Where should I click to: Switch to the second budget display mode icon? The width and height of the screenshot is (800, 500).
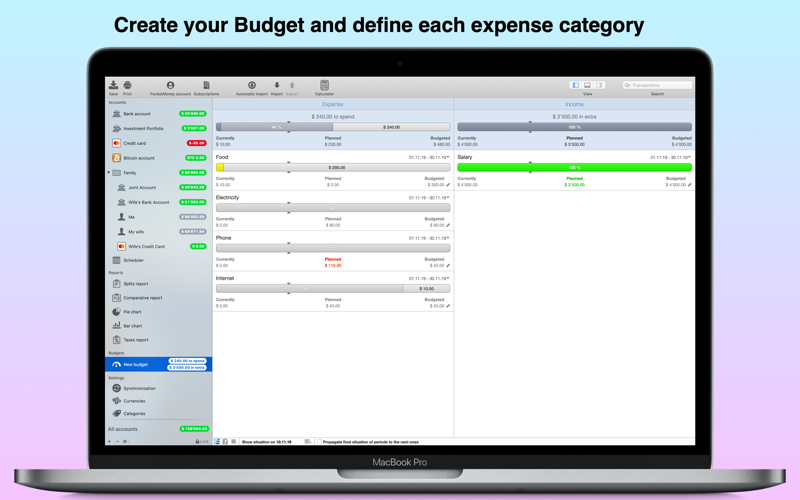(x=225, y=441)
